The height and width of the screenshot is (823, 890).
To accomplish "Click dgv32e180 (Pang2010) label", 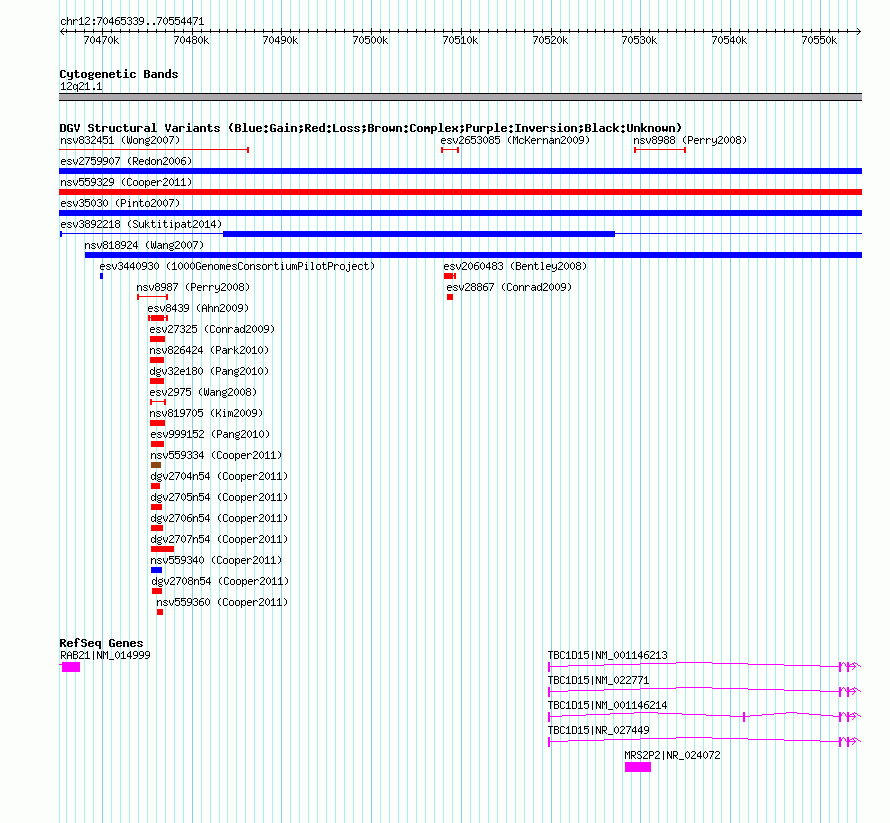I will click(209, 371).
